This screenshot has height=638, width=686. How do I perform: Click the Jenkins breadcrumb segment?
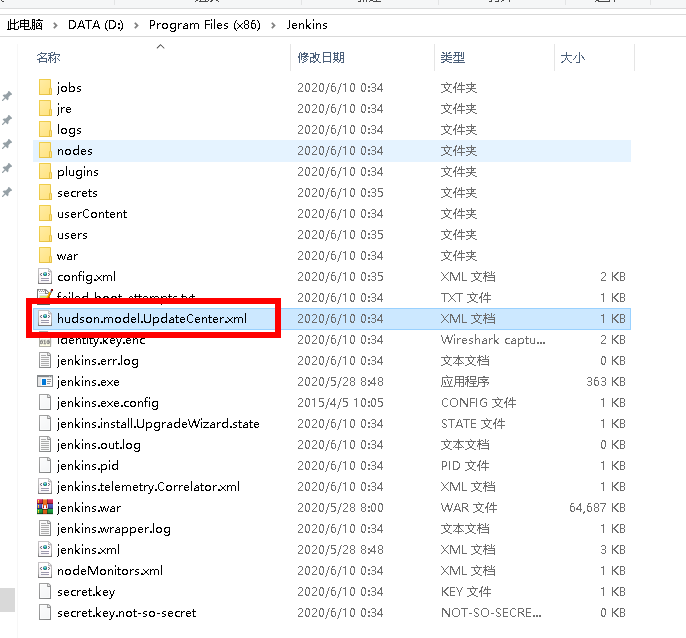307,25
